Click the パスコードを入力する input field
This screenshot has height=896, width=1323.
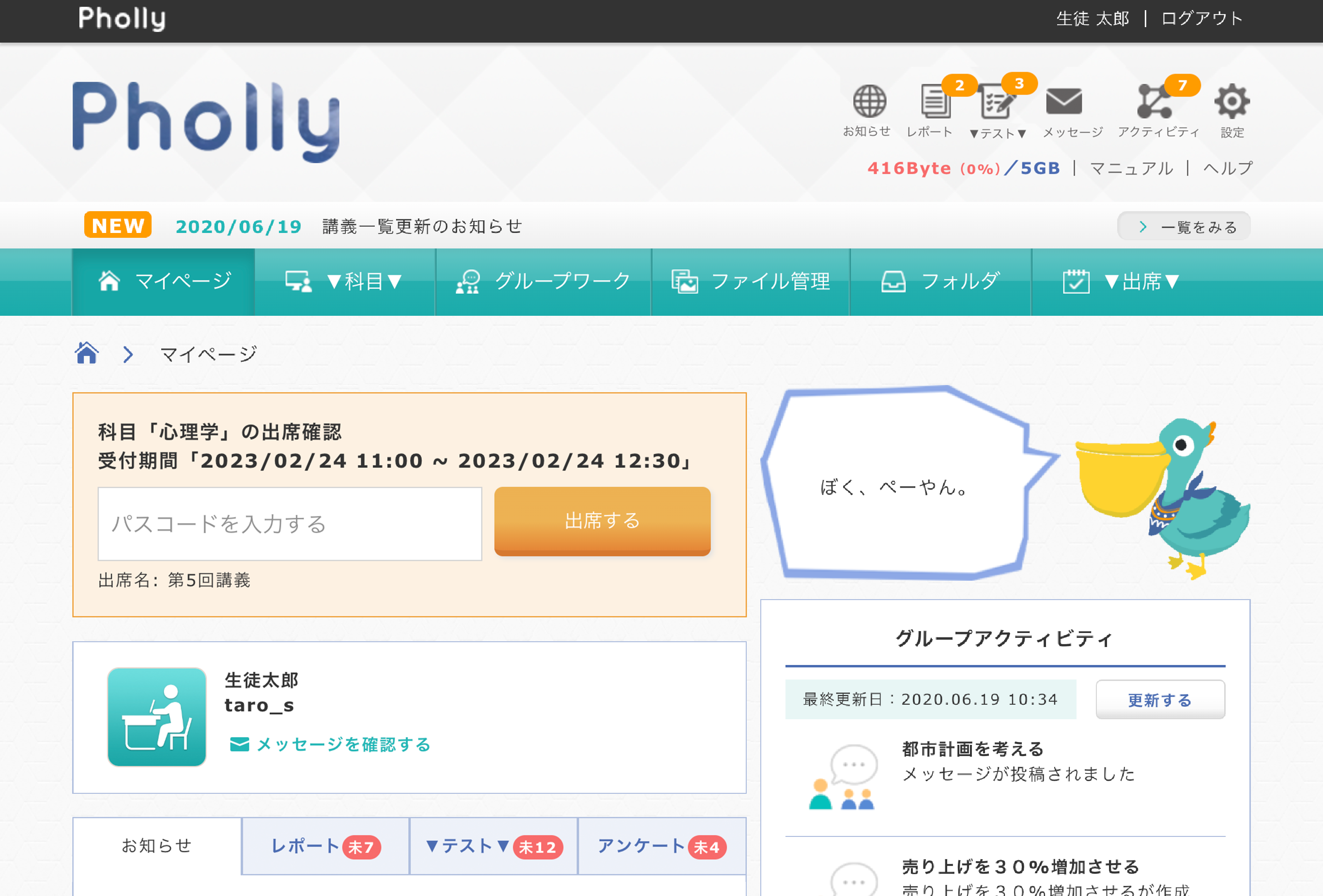pos(289,523)
